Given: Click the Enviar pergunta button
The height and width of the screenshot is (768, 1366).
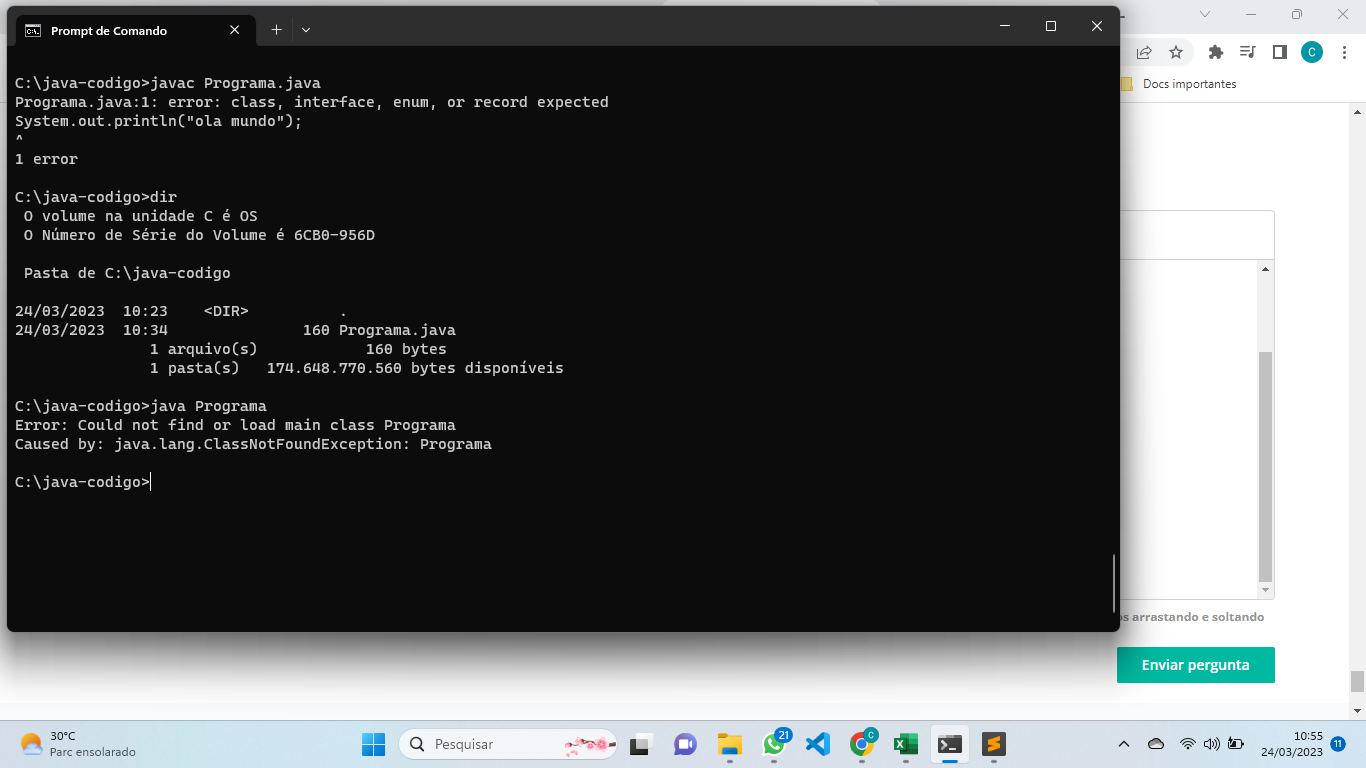Looking at the screenshot, I should [1196, 665].
